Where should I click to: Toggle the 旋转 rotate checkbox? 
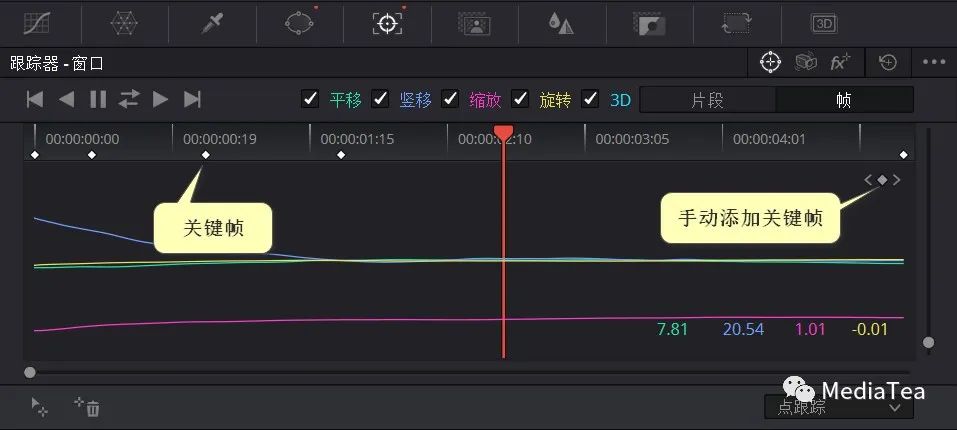point(520,99)
